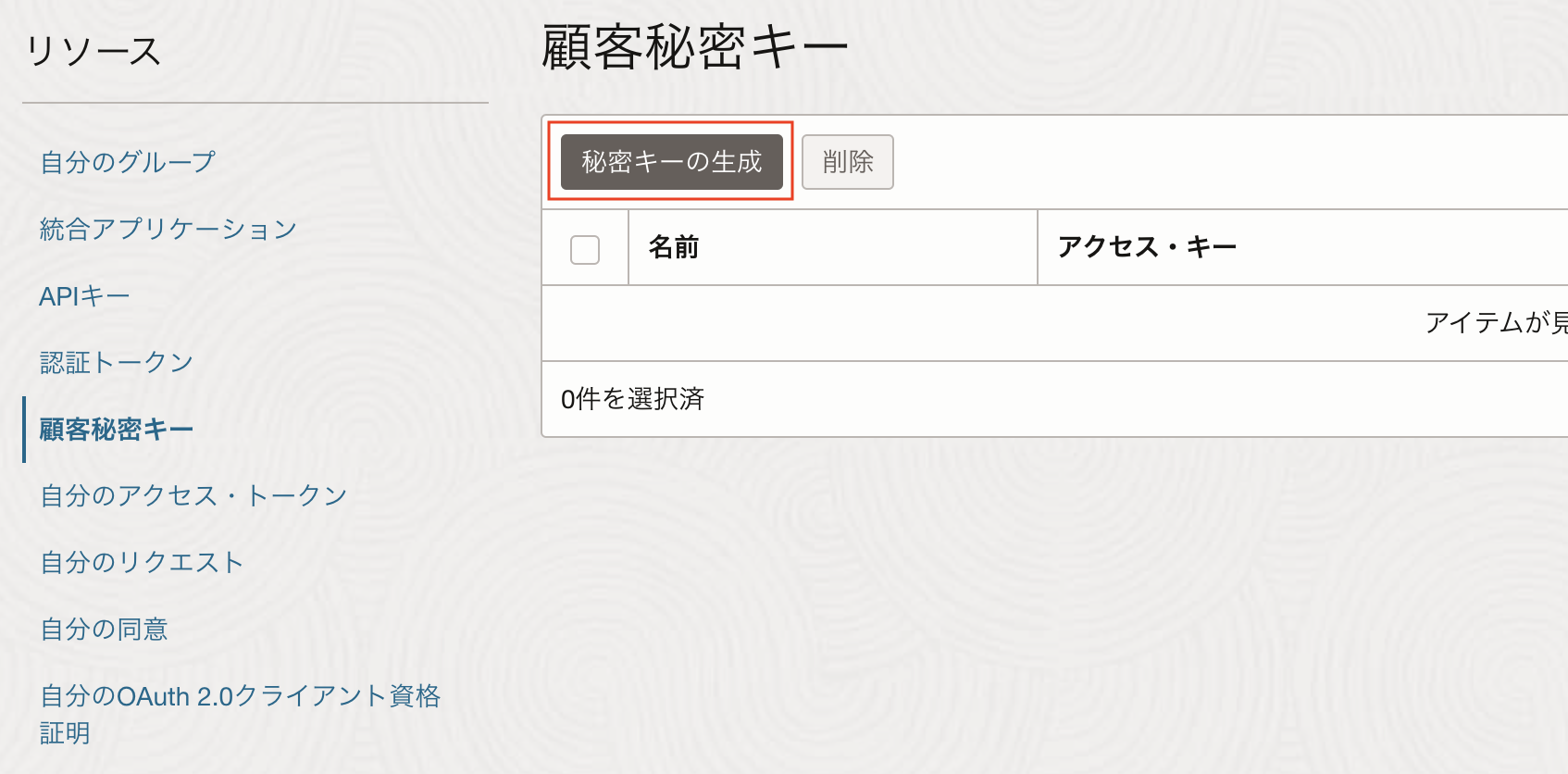This screenshot has width=1568, height=774.
Task: Toggle the select-all checkbox in the table header
Action: [x=584, y=248]
